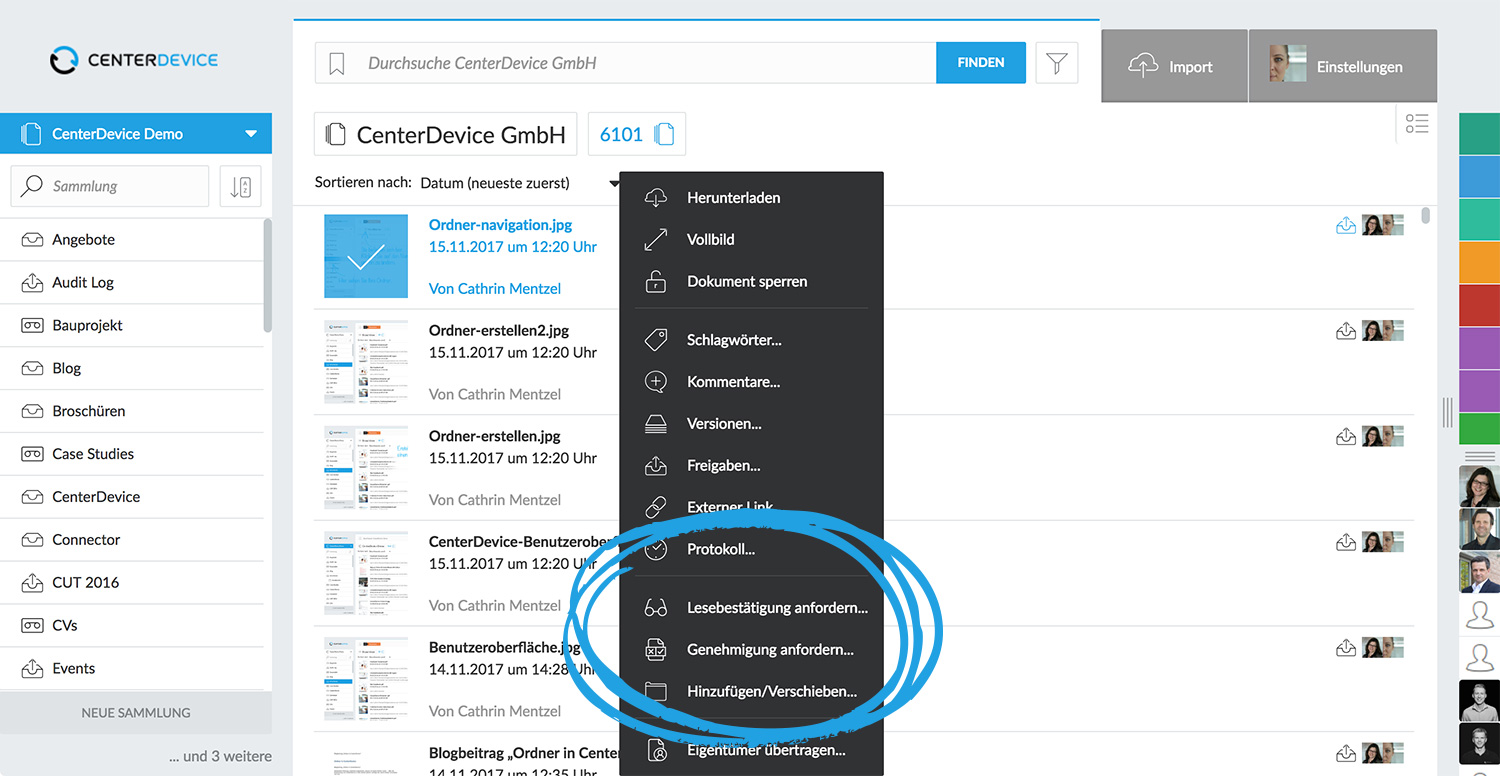Select Kommentare... in context menu
This screenshot has width=1500, height=776.
point(752,382)
